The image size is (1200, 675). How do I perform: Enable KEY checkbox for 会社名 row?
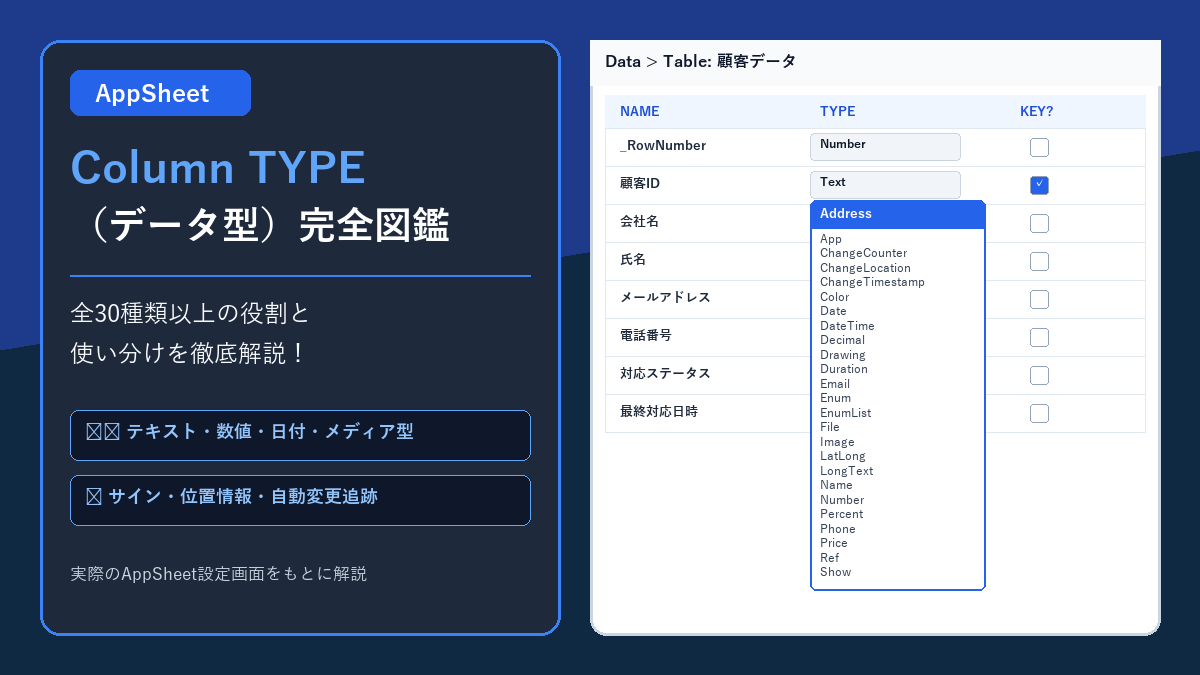click(x=1039, y=224)
